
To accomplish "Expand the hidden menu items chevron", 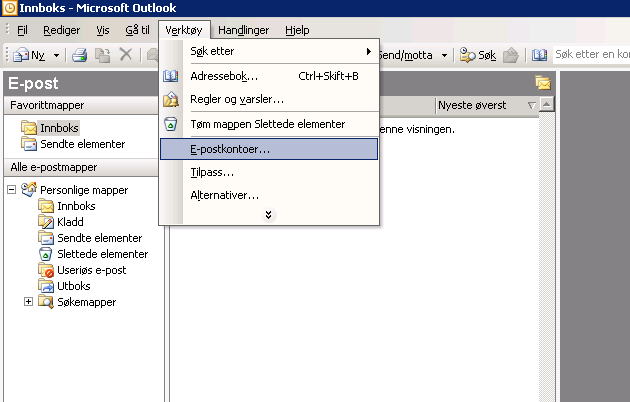I will tap(268, 215).
